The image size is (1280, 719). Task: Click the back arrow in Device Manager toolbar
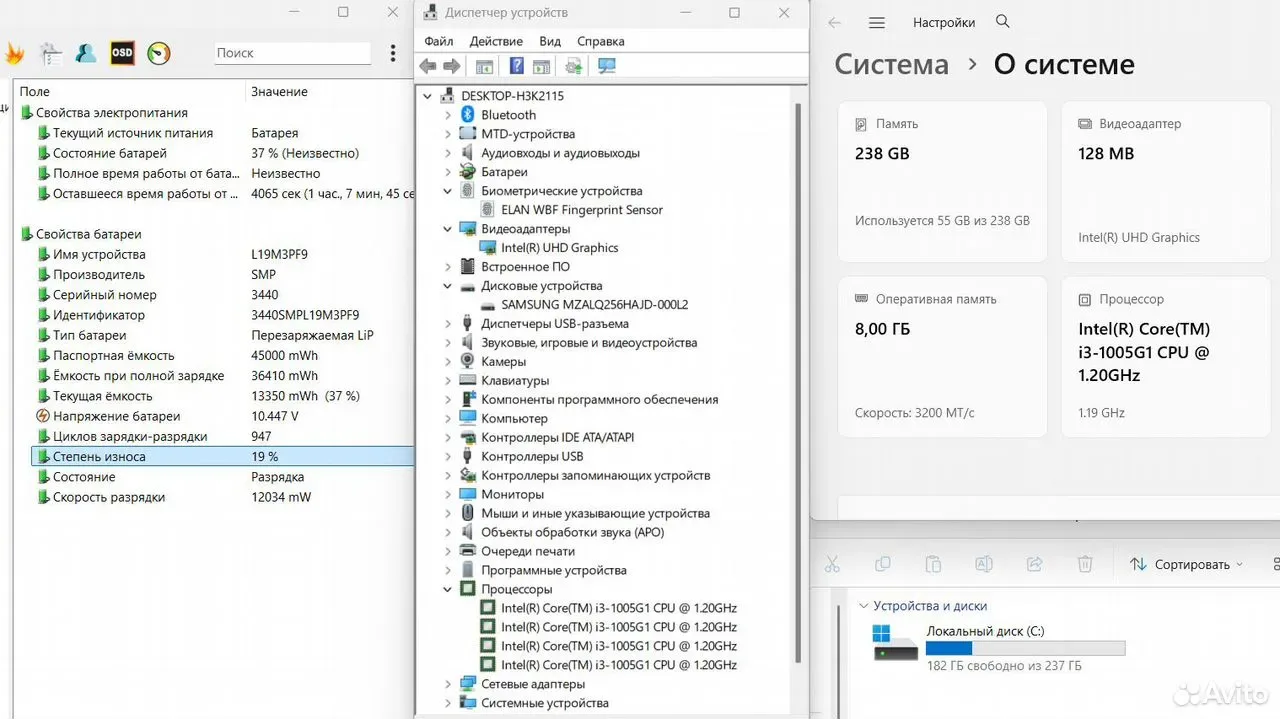428,66
